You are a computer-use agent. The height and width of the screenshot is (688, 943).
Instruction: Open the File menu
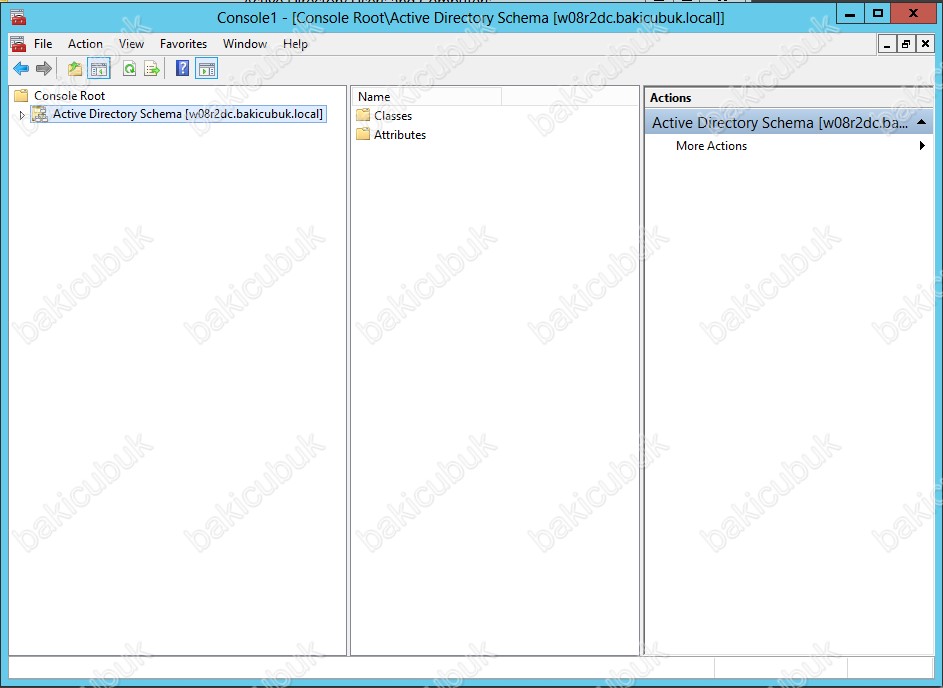click(x=43, y=44)
